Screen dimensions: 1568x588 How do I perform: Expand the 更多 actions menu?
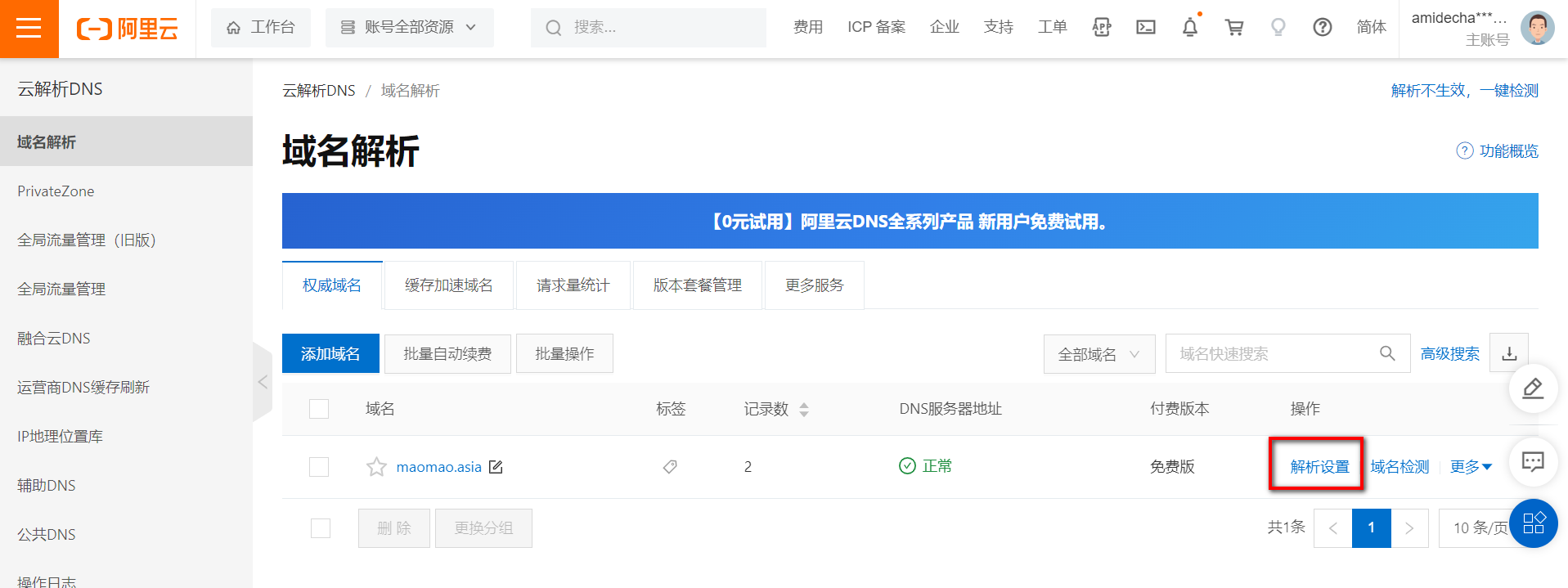[x=1471, y=467]
